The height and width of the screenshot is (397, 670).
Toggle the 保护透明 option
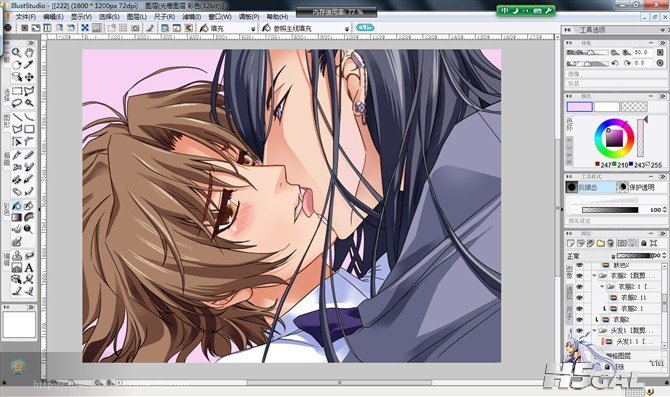click(641, 187)
